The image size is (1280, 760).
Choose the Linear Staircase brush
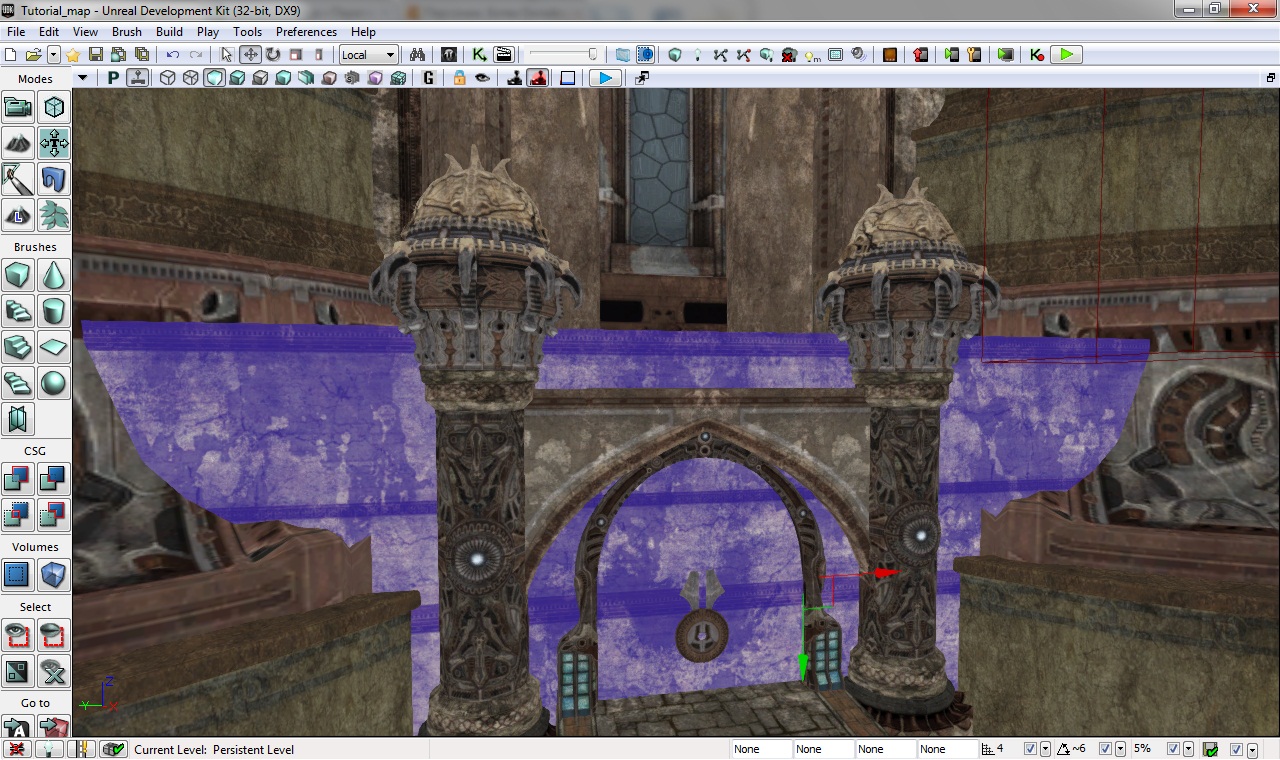click(x=19, y=347)
